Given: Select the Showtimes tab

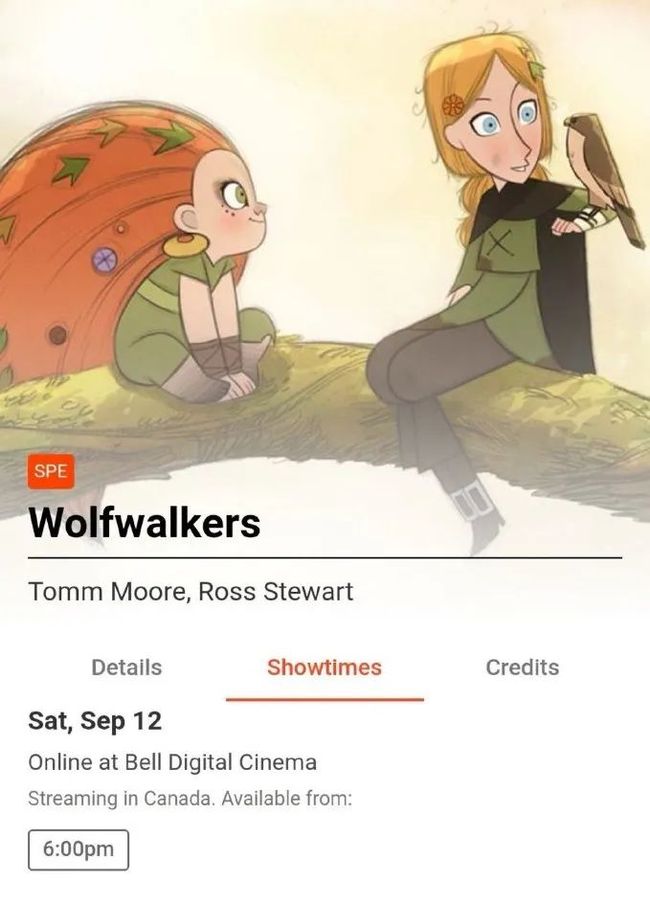Looking at the screenshot, I should pos(324,667).
